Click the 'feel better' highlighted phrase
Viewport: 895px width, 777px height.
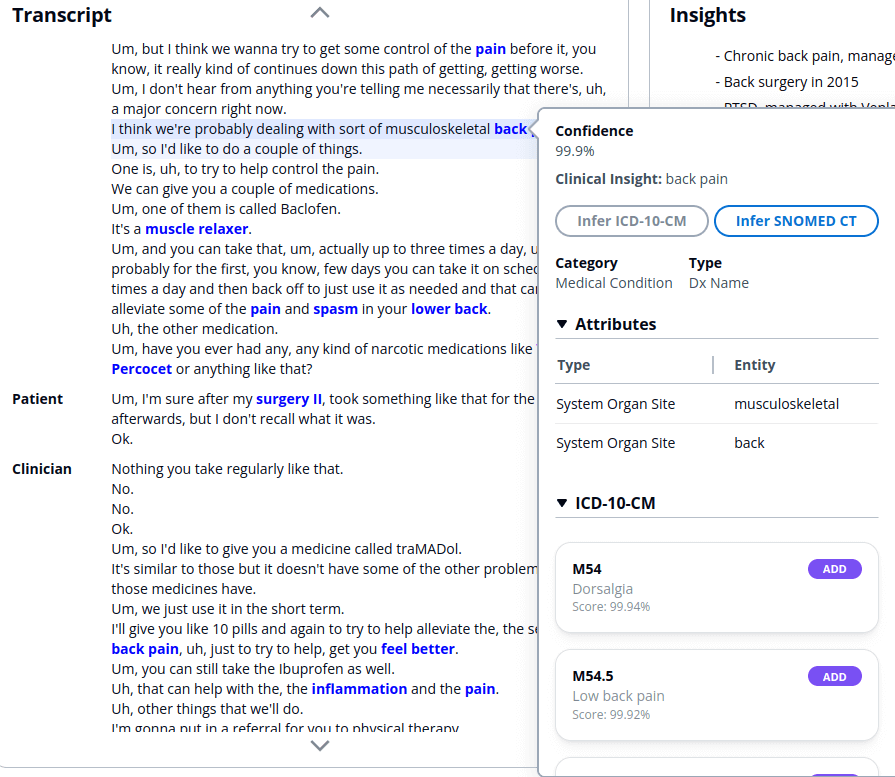(x=418, y=649)
